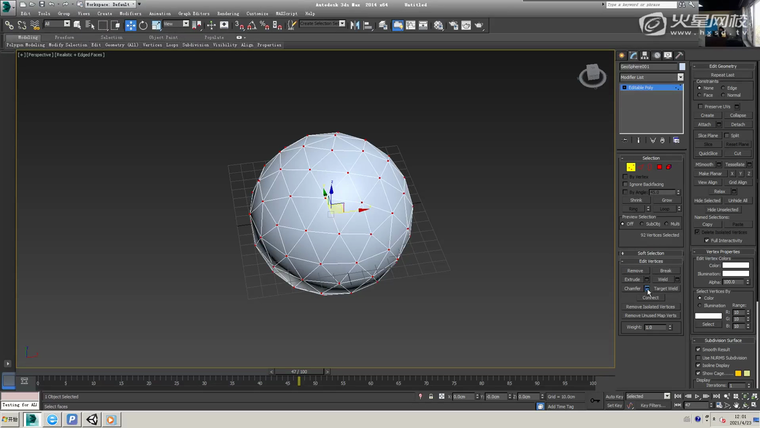Open the Modify panel tab icon
The width and height of the screenshot is (760, 428).
tap(632, 55)
